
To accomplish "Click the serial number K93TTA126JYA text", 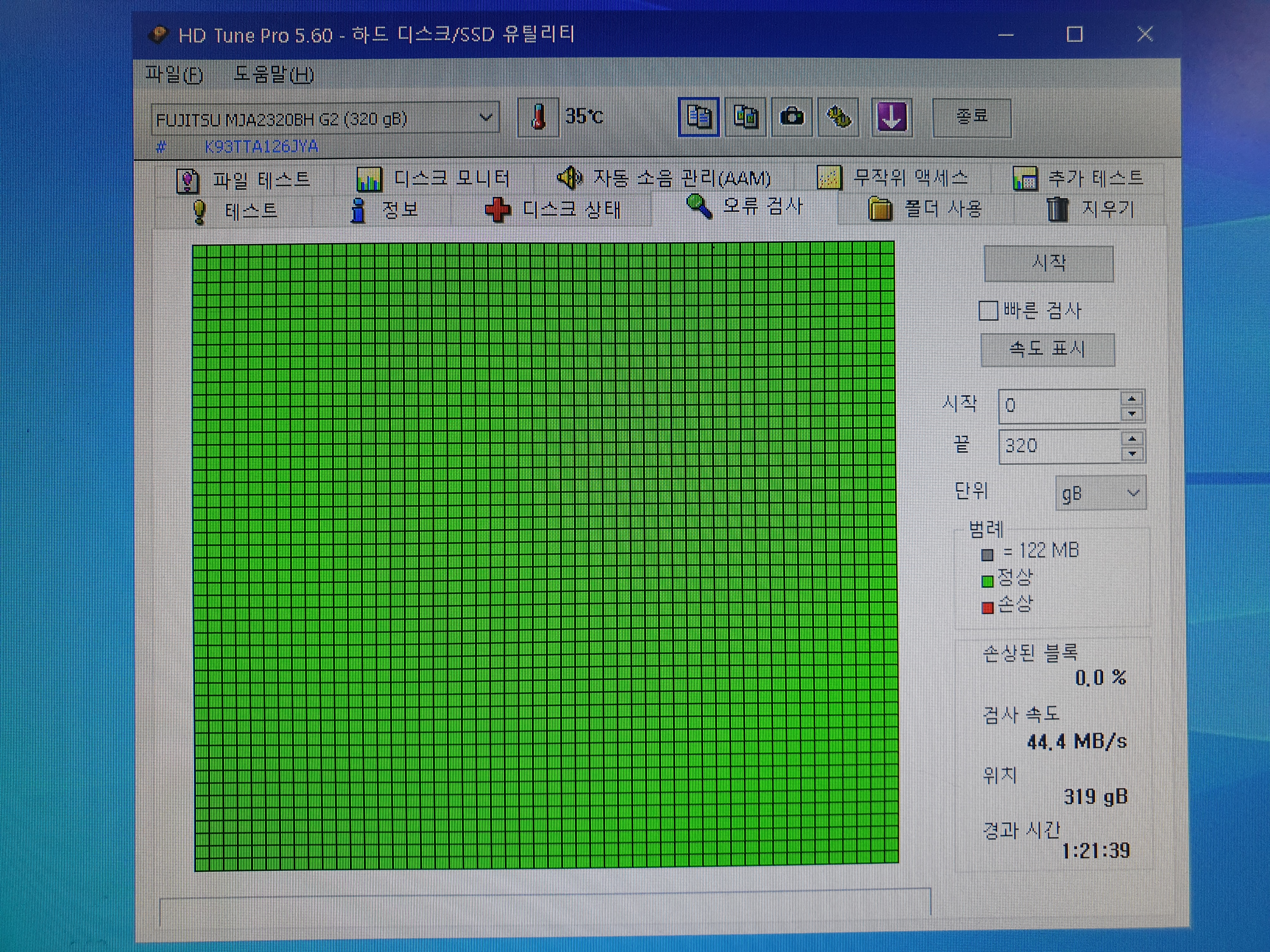I will tap(262, 147).
